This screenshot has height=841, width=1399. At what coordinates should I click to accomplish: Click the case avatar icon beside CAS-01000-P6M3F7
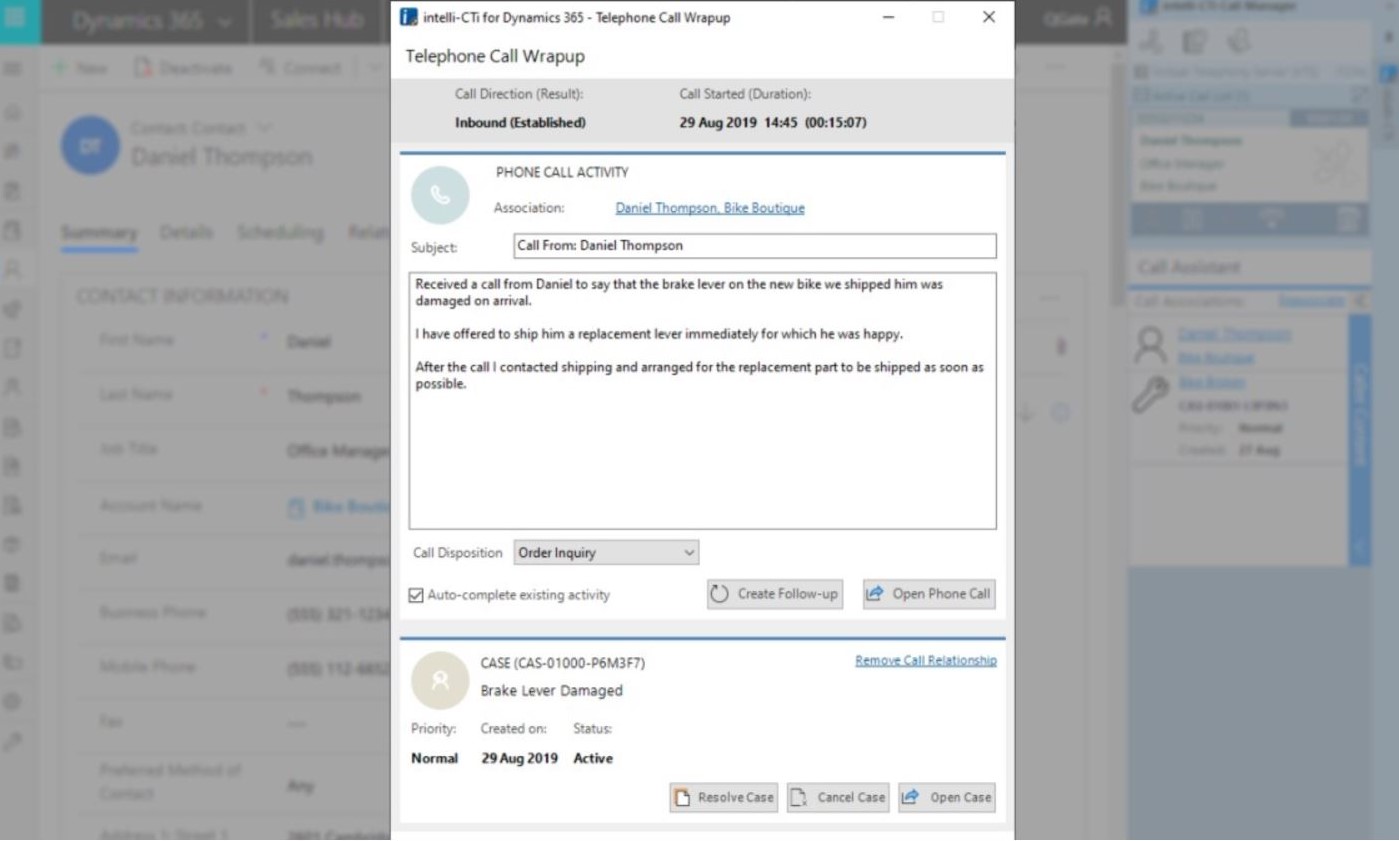[440, 680]
